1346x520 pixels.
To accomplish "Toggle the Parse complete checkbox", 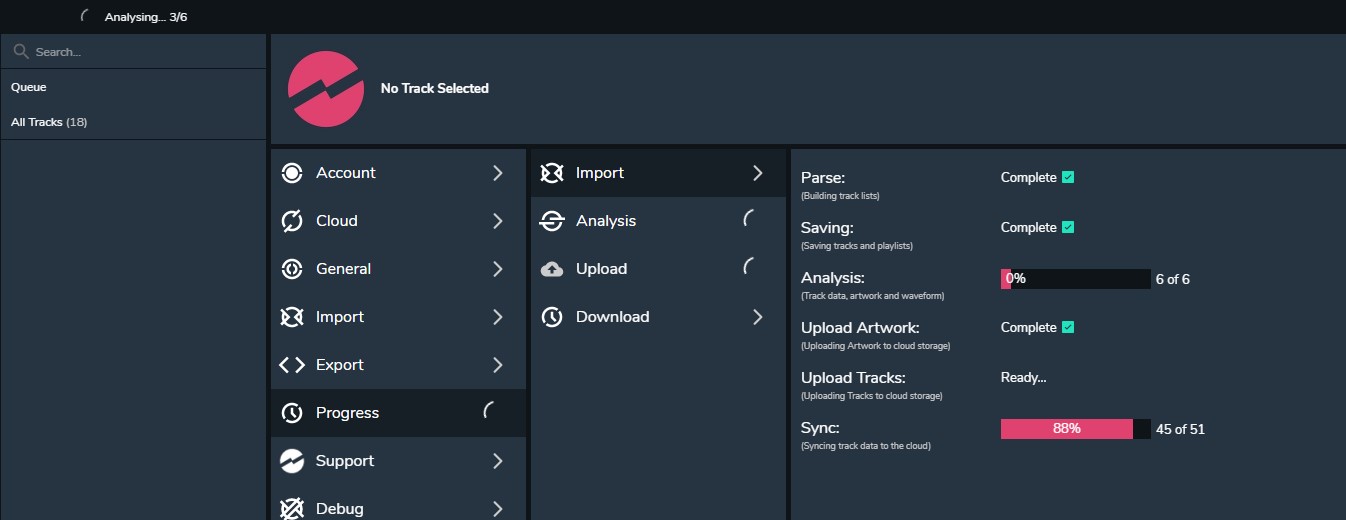I will point(1068,178).
